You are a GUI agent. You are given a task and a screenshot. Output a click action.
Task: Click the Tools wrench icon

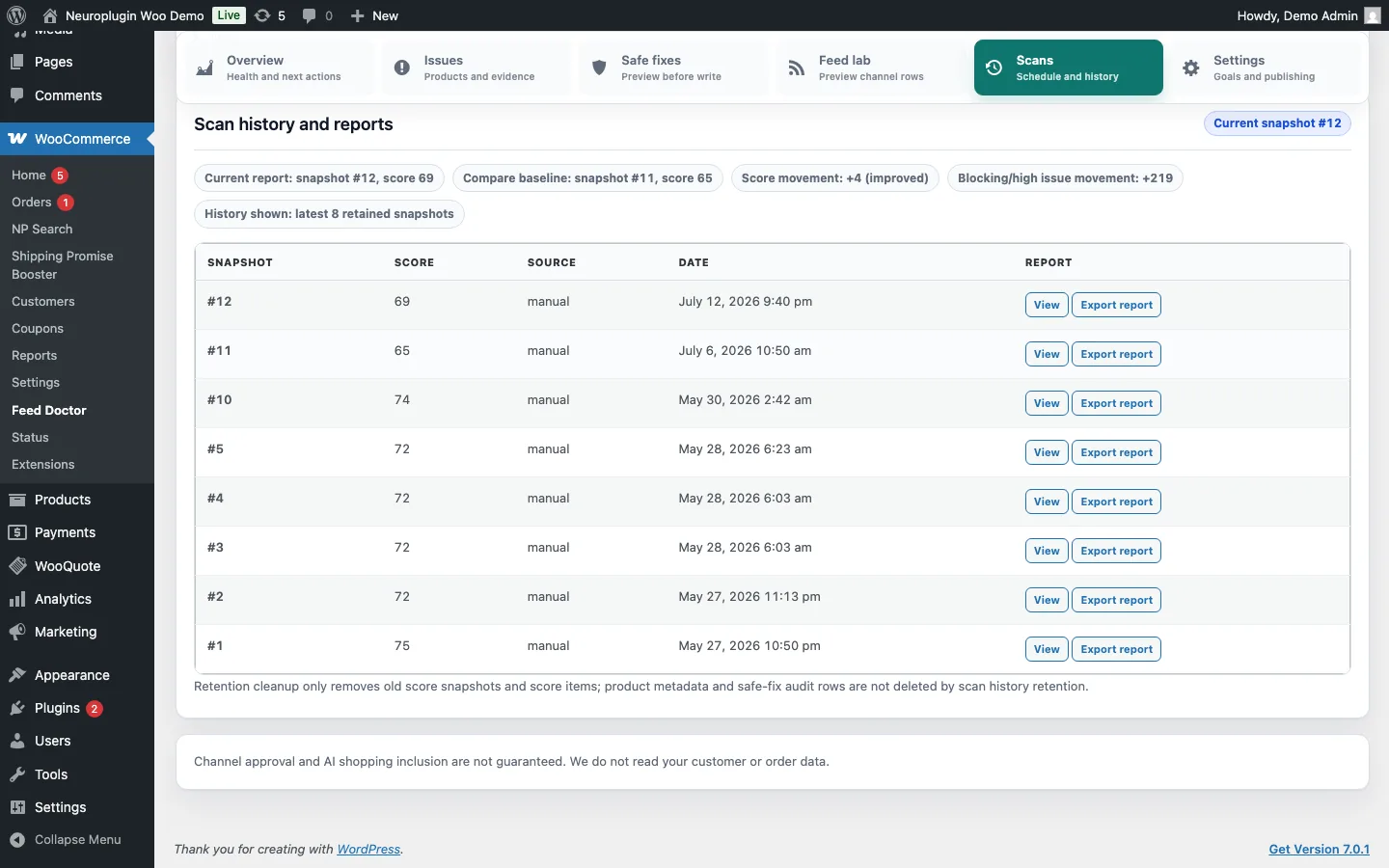pyautogui.click(x=17, y=774)
